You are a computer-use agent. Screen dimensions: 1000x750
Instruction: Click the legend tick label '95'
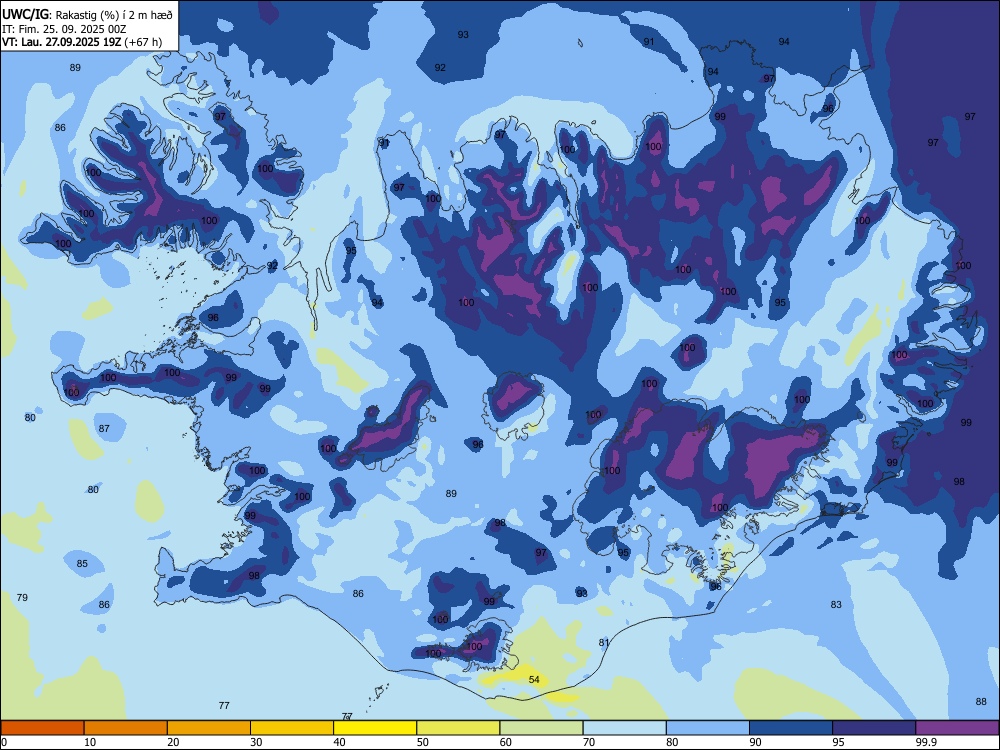coord(838,742)
